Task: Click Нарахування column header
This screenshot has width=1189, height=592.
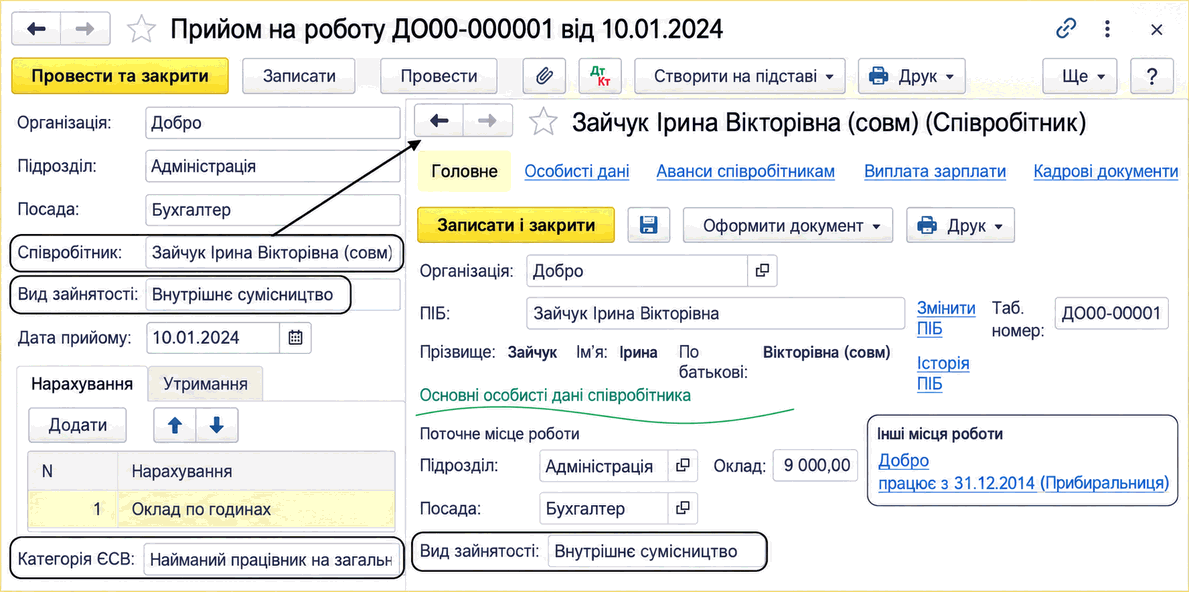Action: 256,471
